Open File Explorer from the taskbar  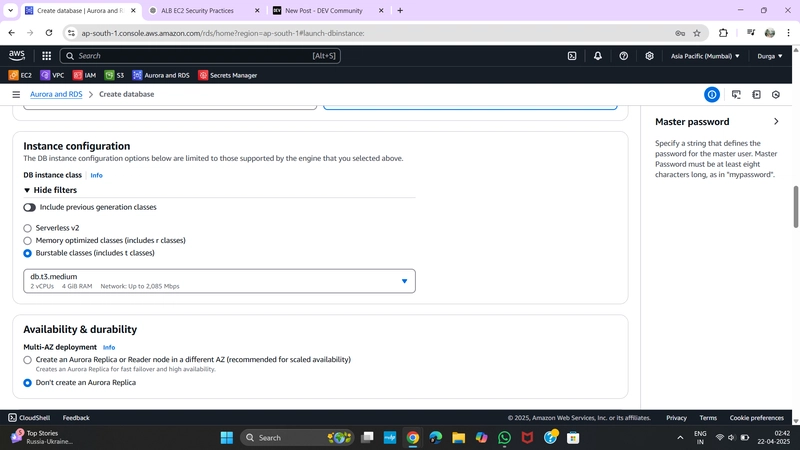pos(458,438)
